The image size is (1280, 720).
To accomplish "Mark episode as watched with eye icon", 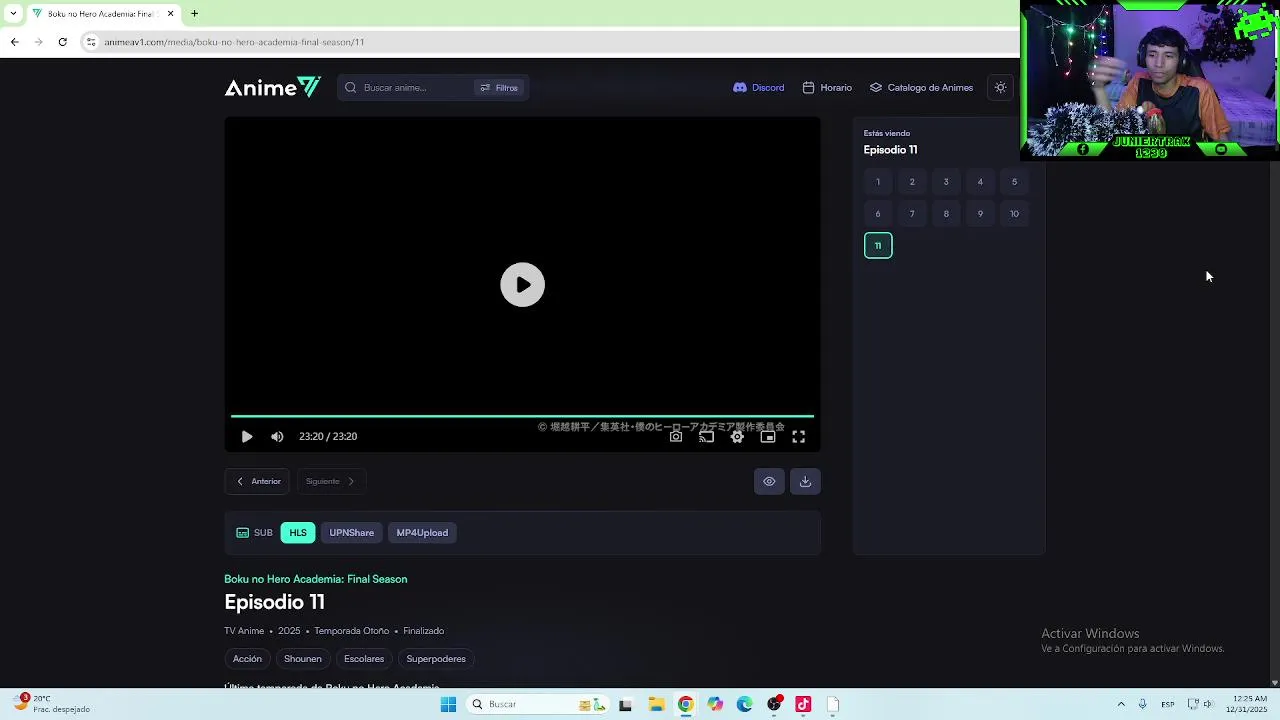I will click(x=769, y=482).
